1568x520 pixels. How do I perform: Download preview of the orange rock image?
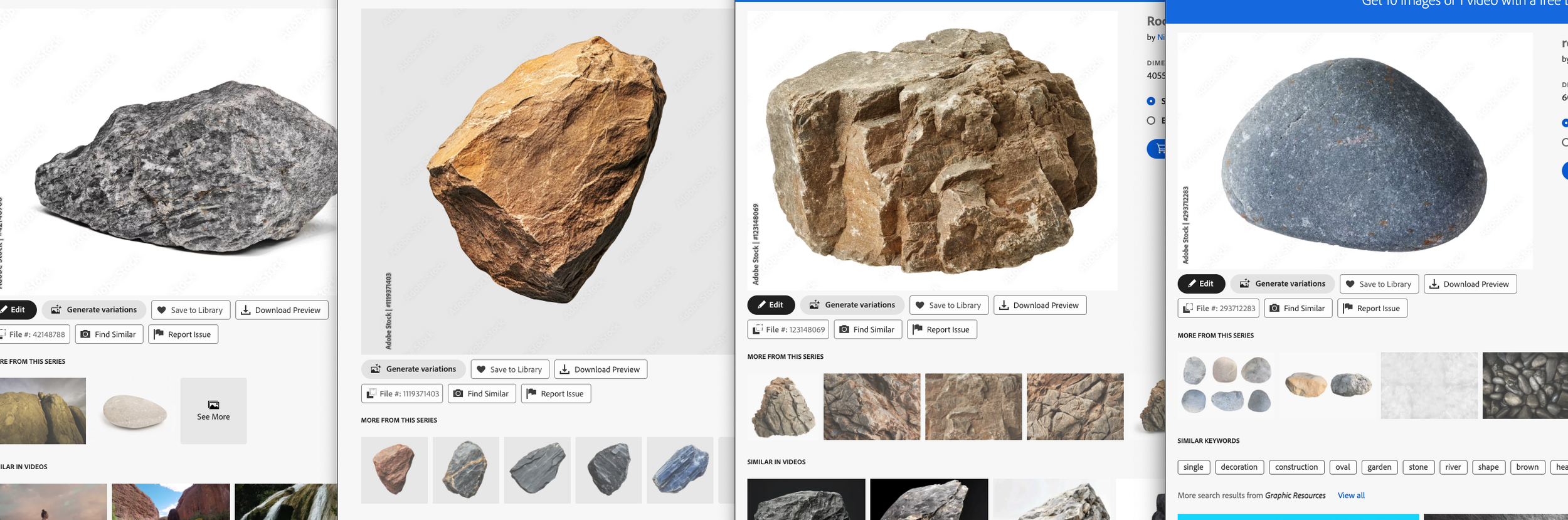pyautogui.click(x=601, y=369)
